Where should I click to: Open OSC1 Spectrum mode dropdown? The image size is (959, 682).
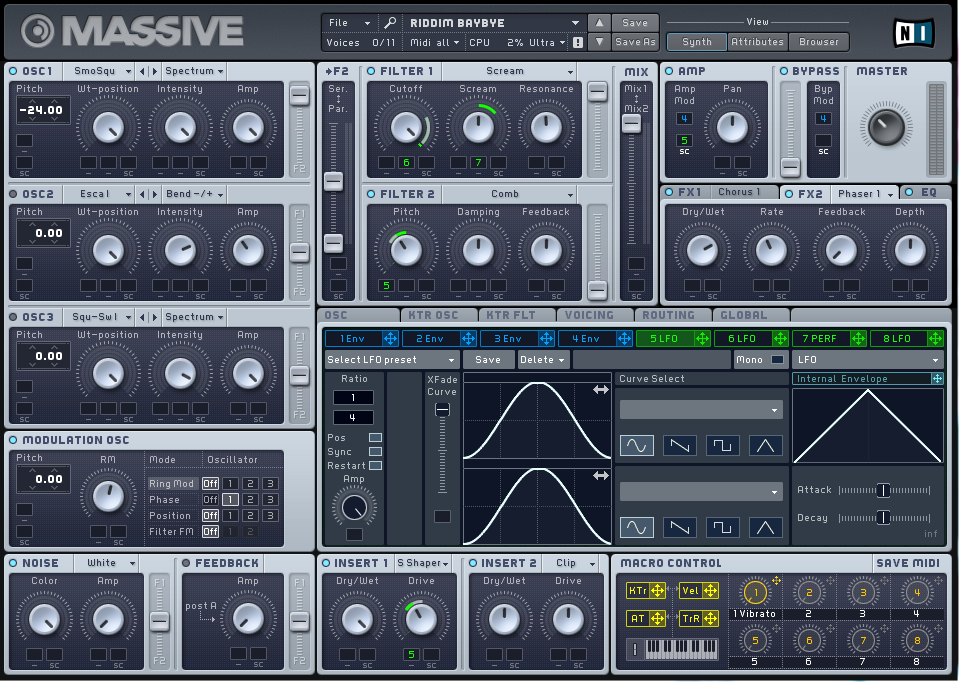coord(194,72)
